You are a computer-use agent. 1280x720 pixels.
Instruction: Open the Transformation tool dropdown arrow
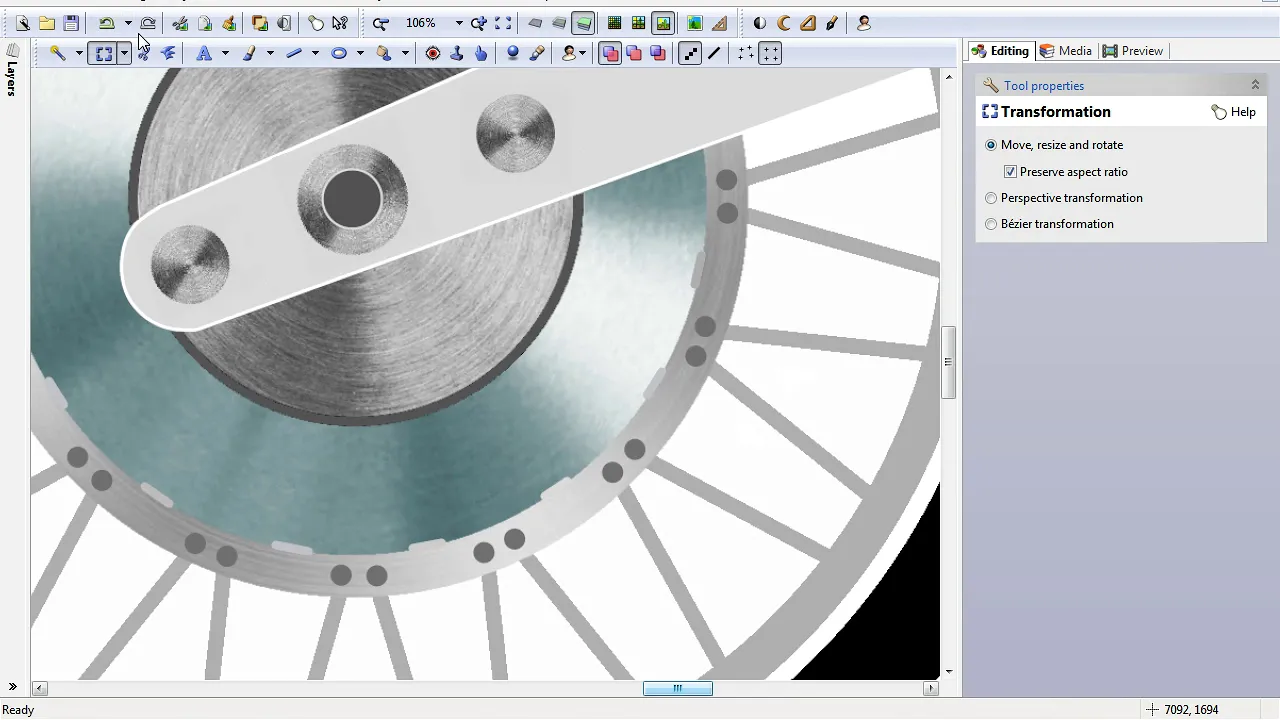[x=124, y=53]
